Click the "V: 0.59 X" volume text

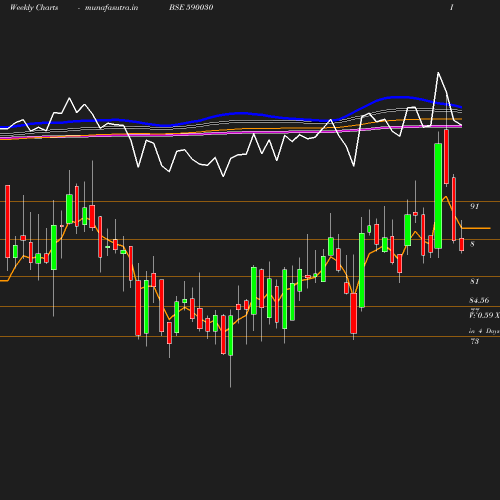[484, 315]
